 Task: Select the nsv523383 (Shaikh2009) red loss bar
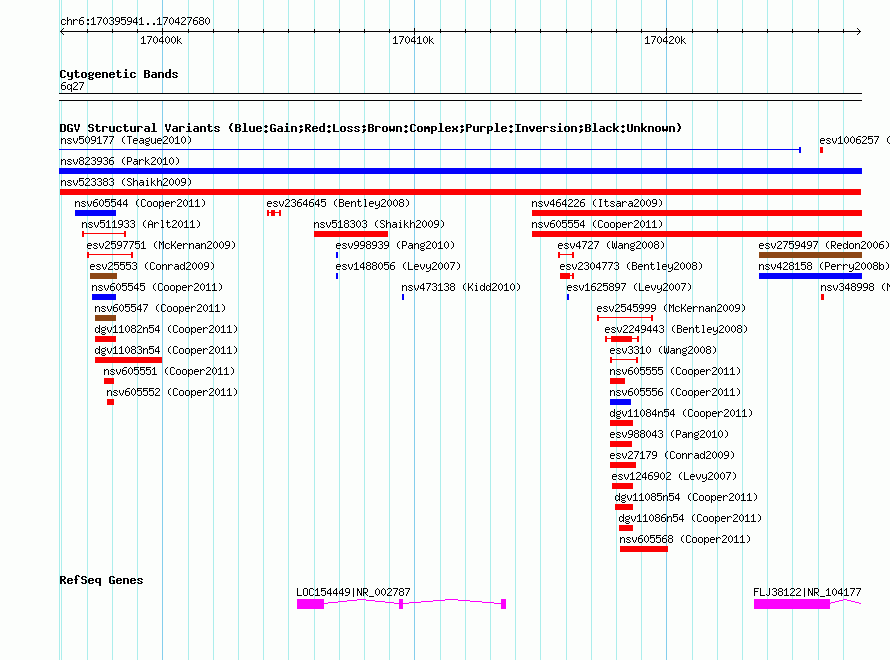pos(460,192)
